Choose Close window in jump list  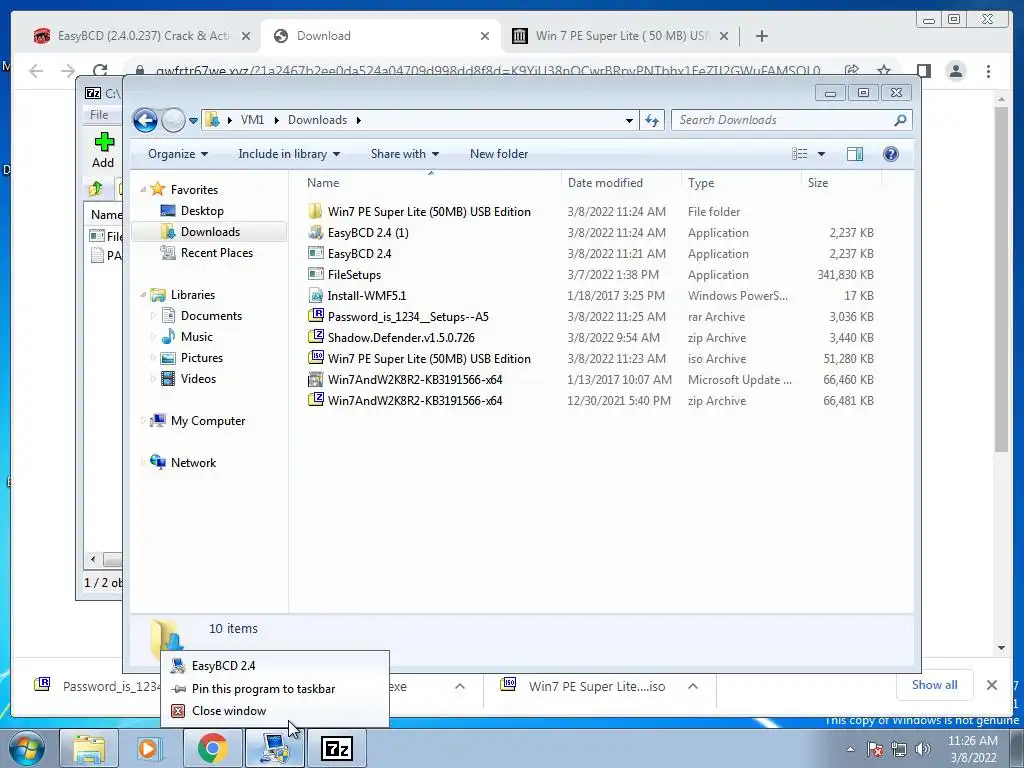coord(275,711)
